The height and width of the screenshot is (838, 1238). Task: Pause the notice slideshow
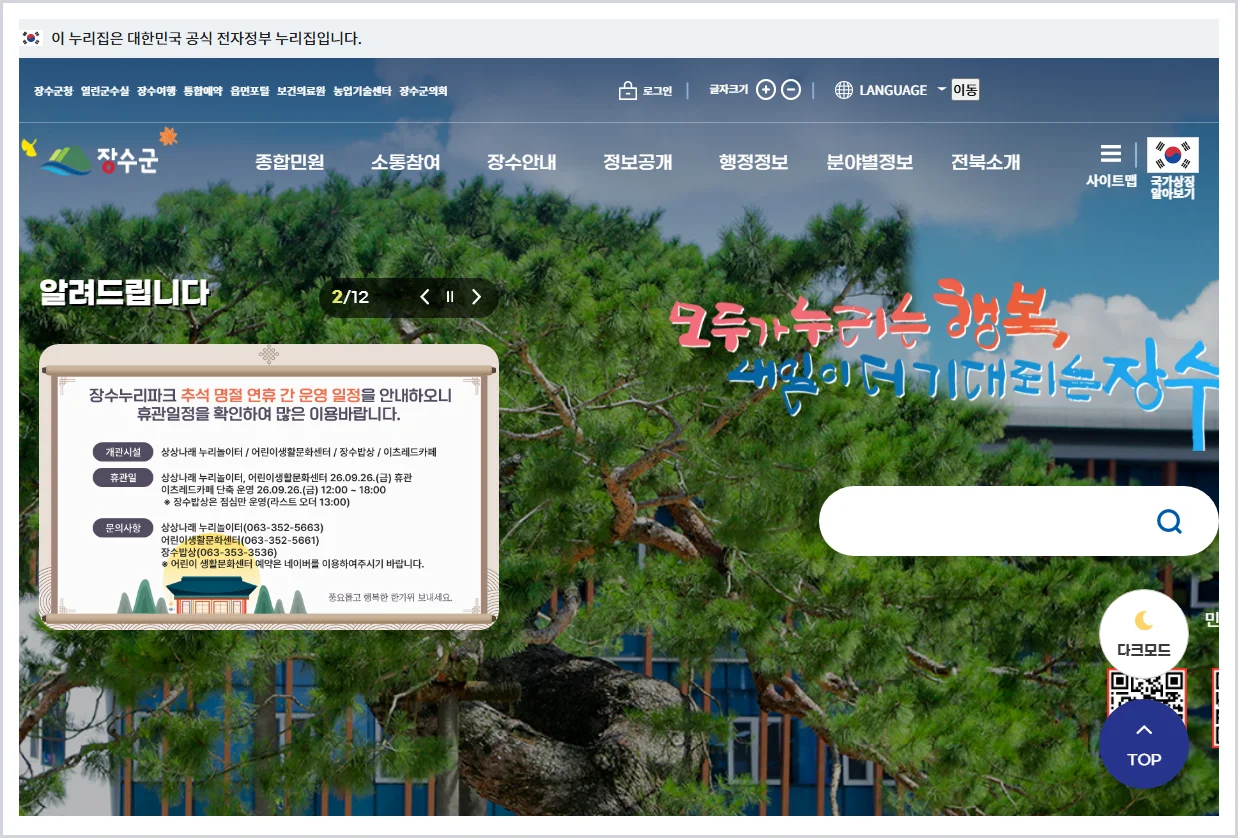coord(450,297)
